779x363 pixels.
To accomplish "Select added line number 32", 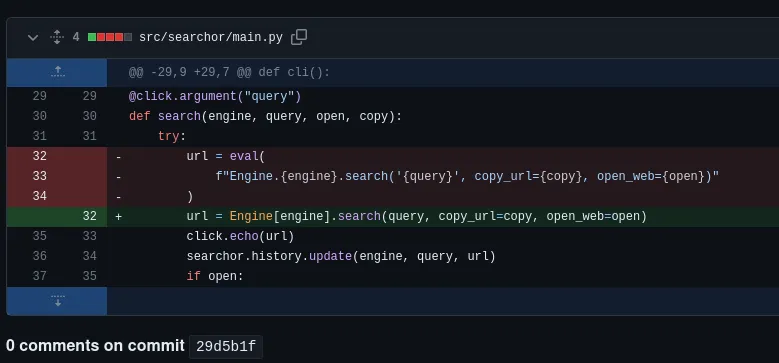I will [89, 217].
